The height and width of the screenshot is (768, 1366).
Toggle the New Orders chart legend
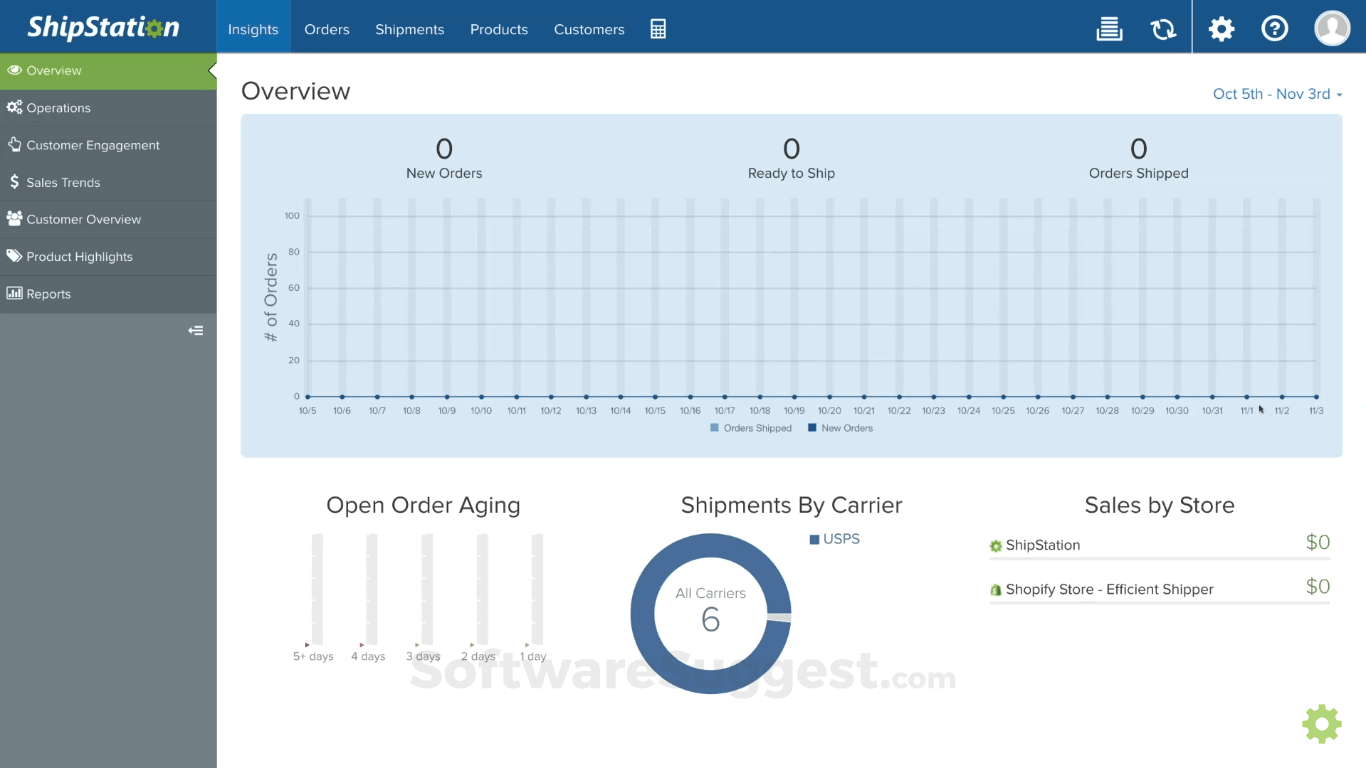pos(840,427)
